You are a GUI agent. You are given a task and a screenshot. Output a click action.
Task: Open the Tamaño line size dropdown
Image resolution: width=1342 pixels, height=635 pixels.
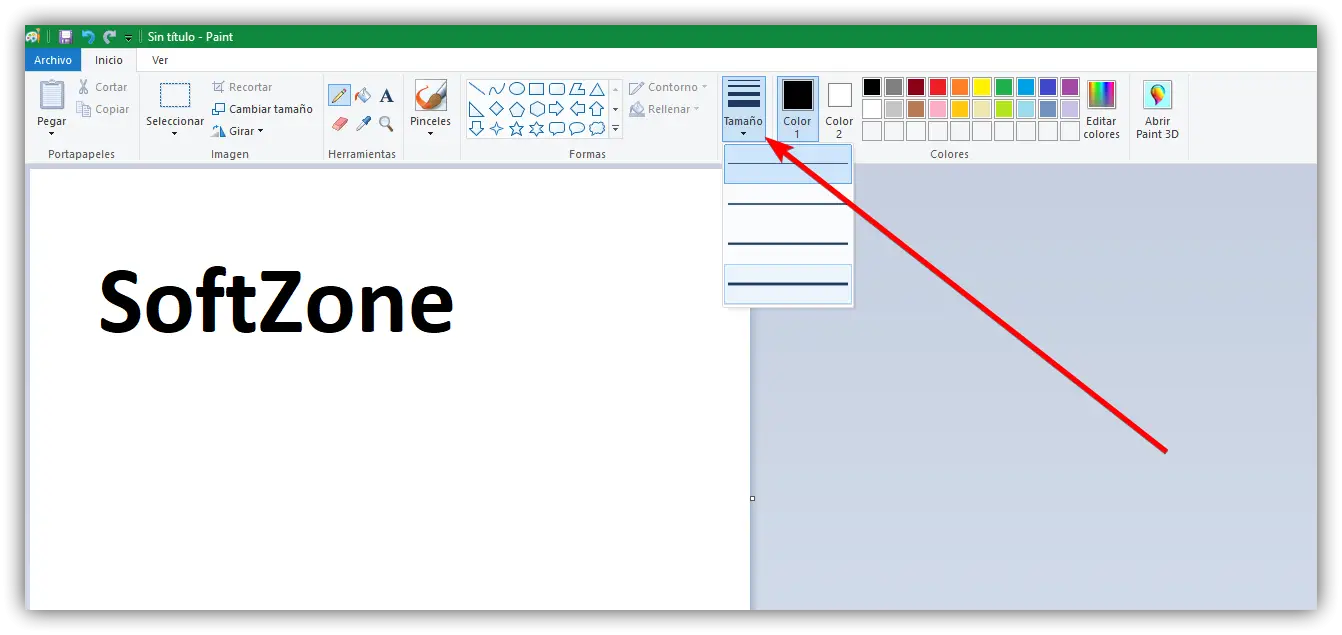(x=743, y=109)
